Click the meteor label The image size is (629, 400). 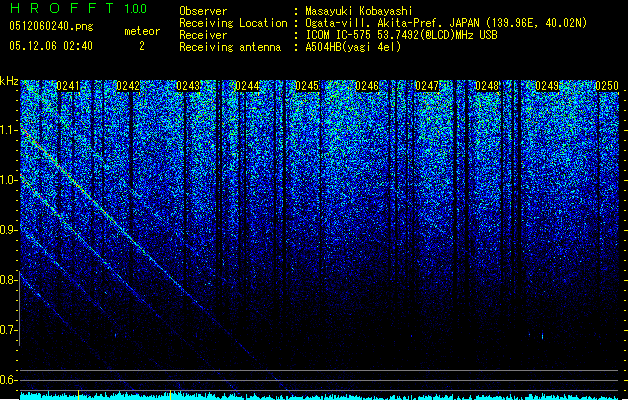pos(142,31)
